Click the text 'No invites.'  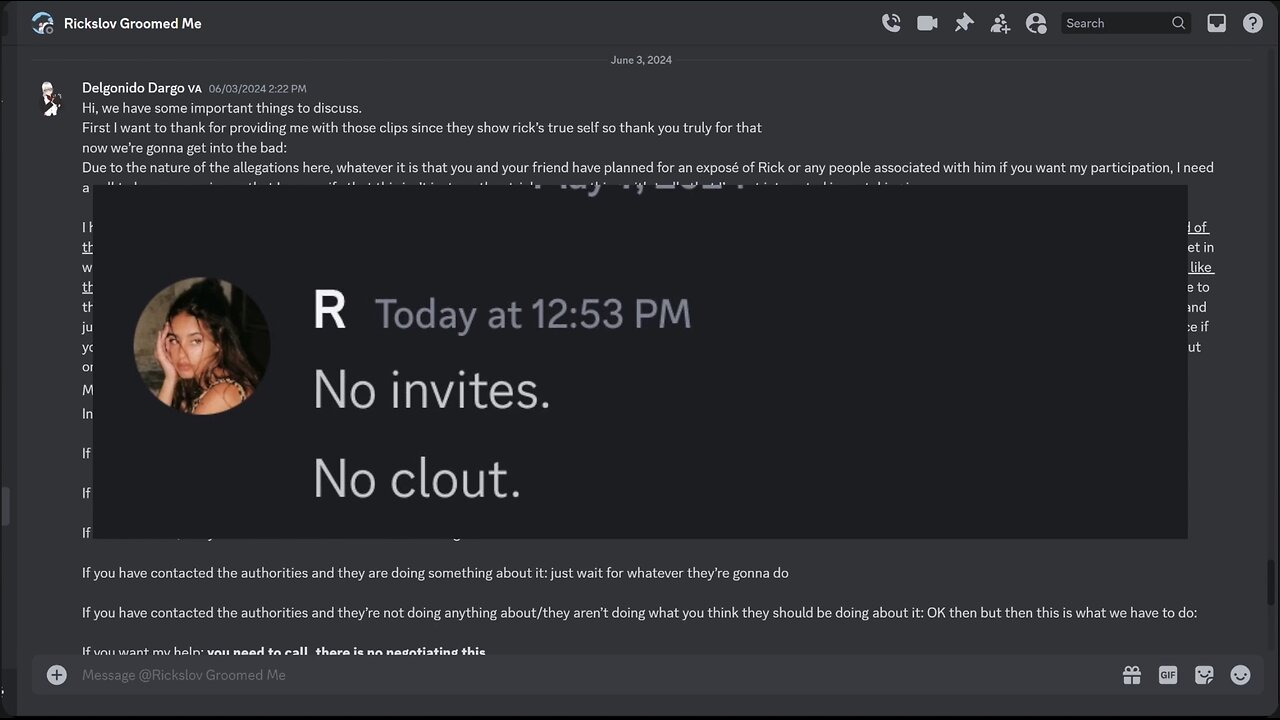click(x=432, y=389)
